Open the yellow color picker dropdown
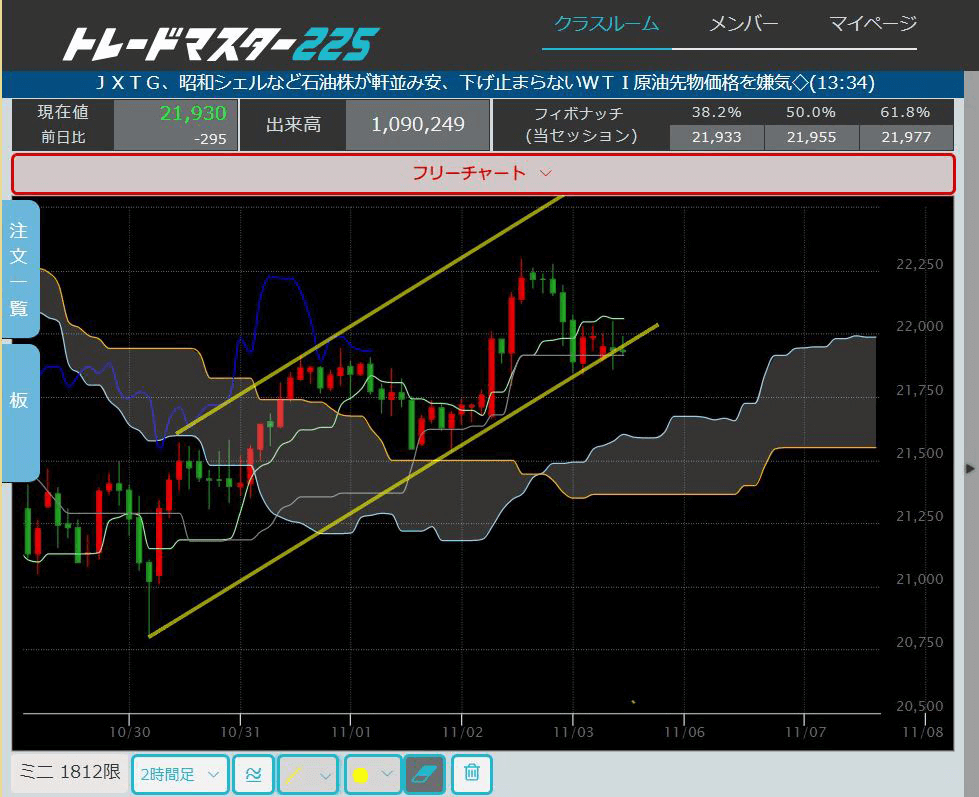This screenshot has width=979, height=797. (x=373, y=774)
